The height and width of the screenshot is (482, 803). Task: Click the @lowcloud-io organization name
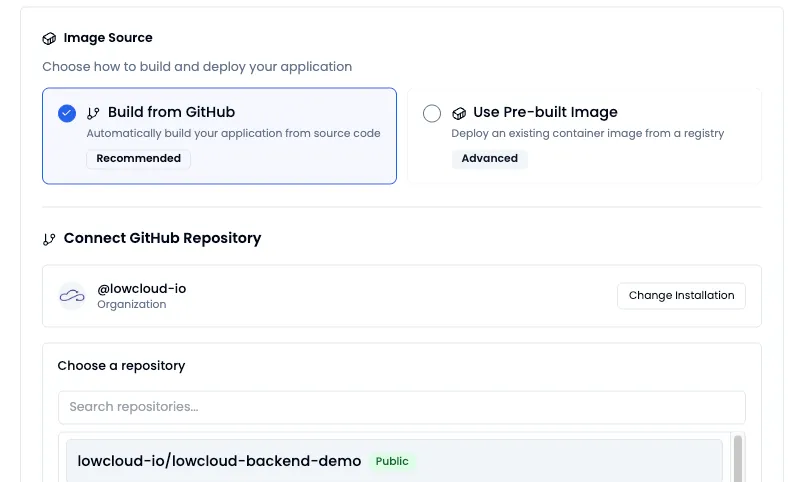click(x=142, y=288)
